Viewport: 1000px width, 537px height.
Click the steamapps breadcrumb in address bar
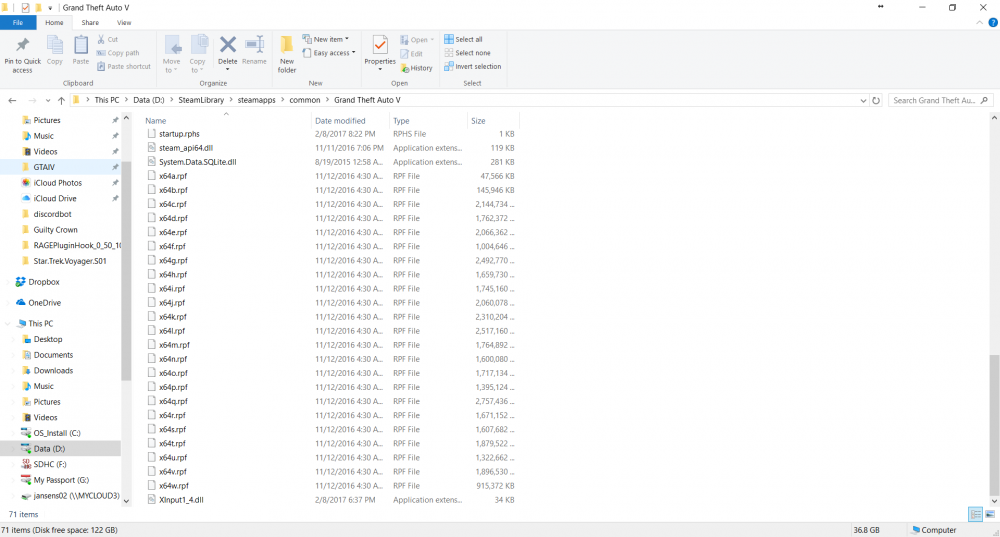[x=253, y=100]
